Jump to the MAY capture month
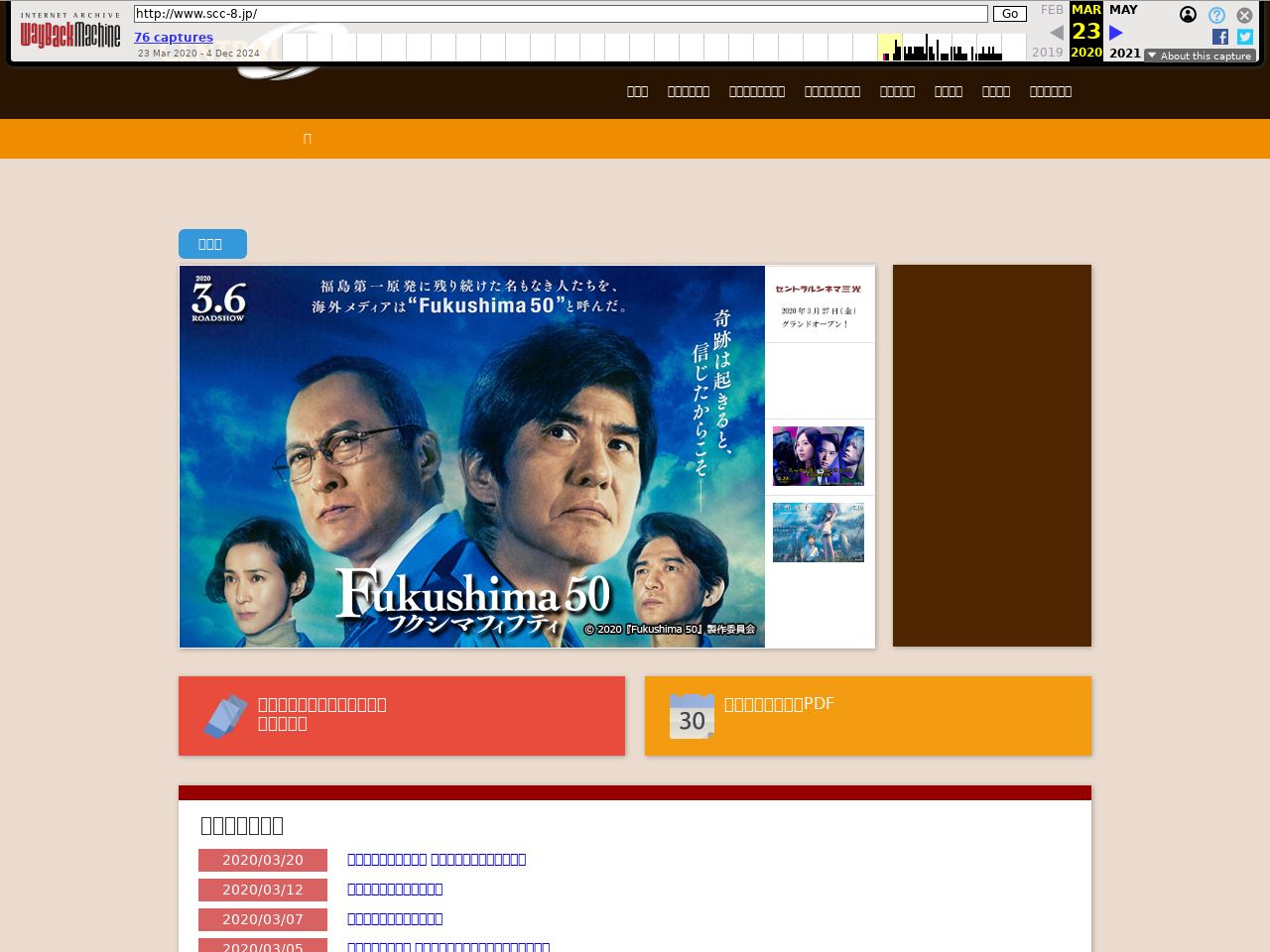The height and width of the screenshot is (952, 1270). click(x=1123, y=10)
